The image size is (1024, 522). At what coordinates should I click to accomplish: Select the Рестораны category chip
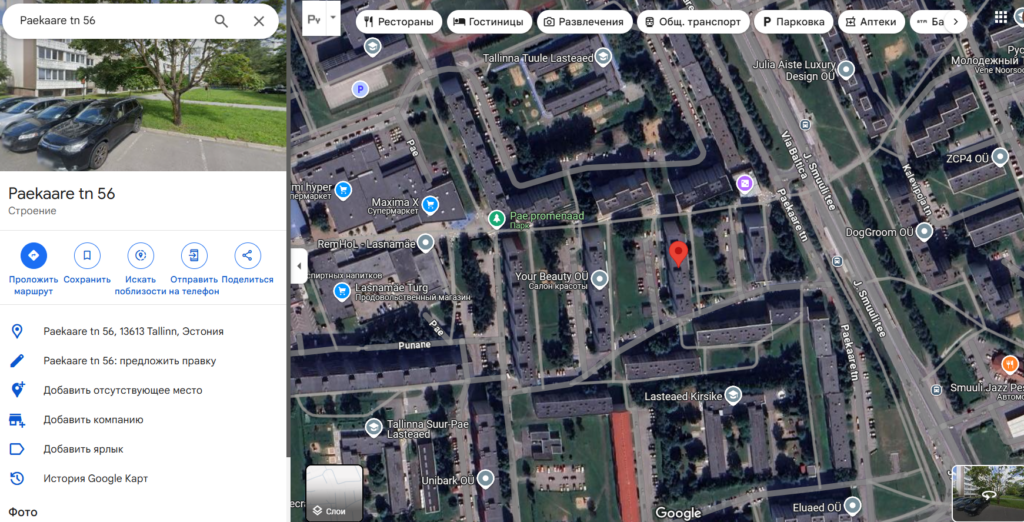pyautogui.click(x=398, y=22)
